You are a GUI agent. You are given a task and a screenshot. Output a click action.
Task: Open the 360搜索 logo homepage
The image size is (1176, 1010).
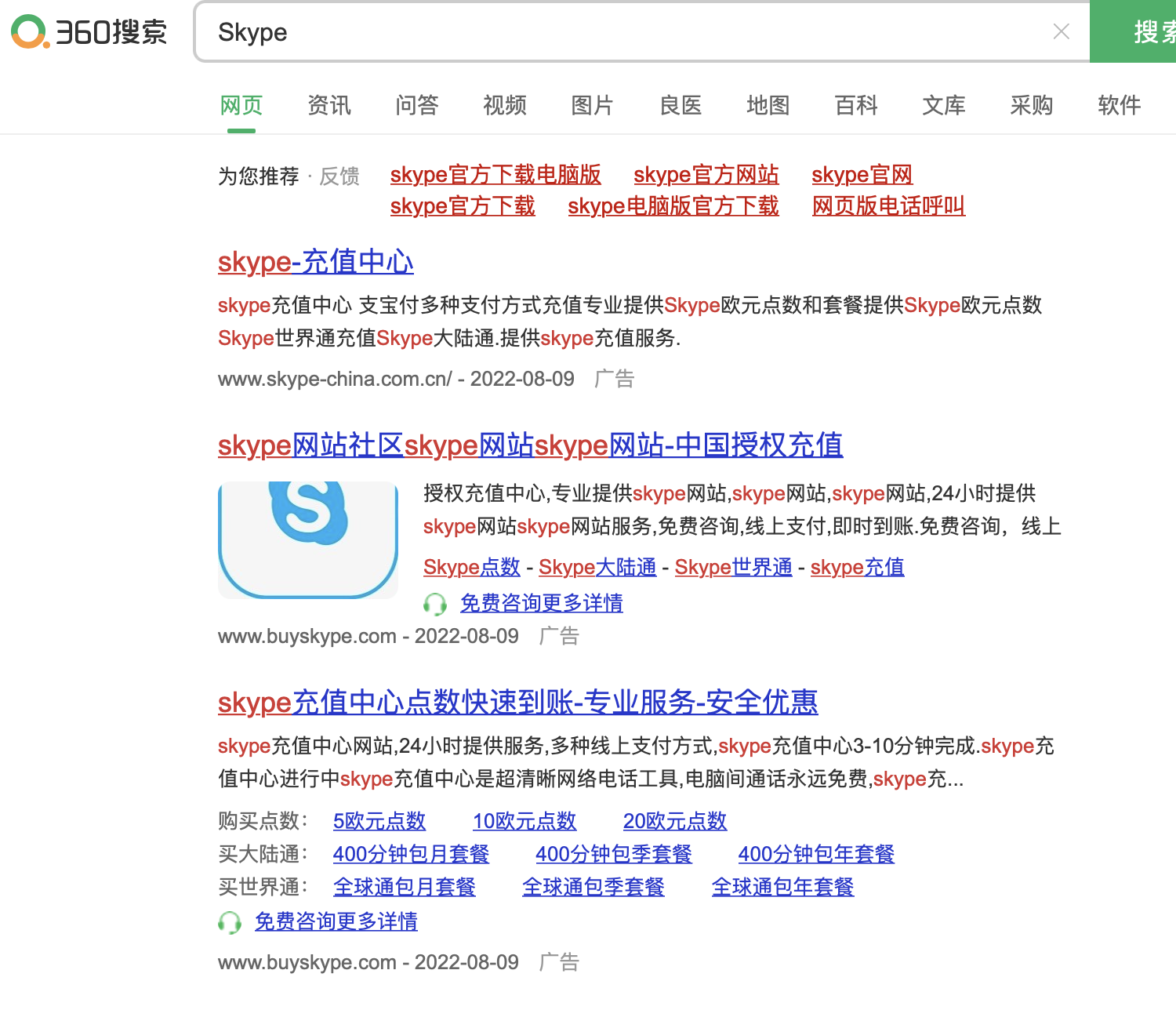point(89,32)
